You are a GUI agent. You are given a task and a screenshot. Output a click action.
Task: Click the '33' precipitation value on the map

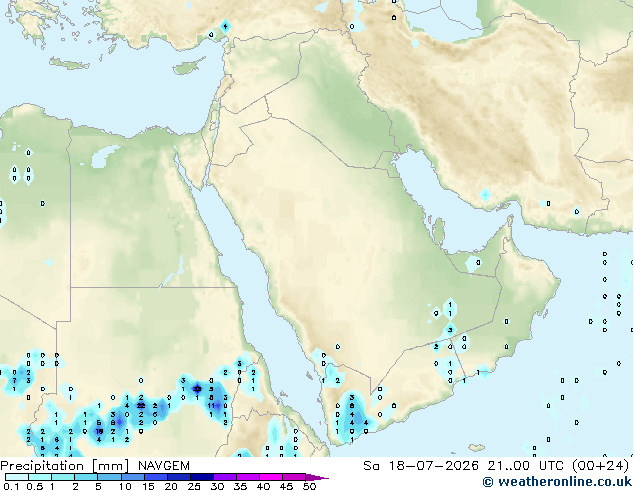click(197, 389)
